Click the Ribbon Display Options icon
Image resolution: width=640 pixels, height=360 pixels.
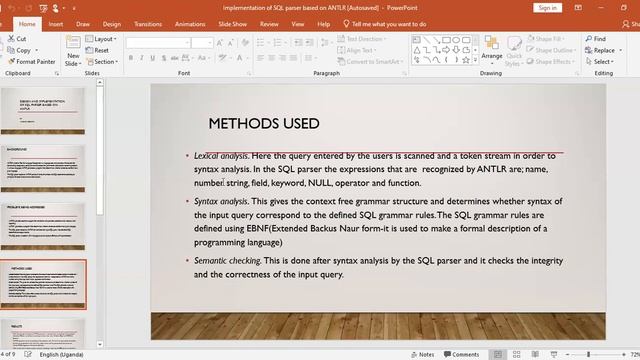coord(578,8)
